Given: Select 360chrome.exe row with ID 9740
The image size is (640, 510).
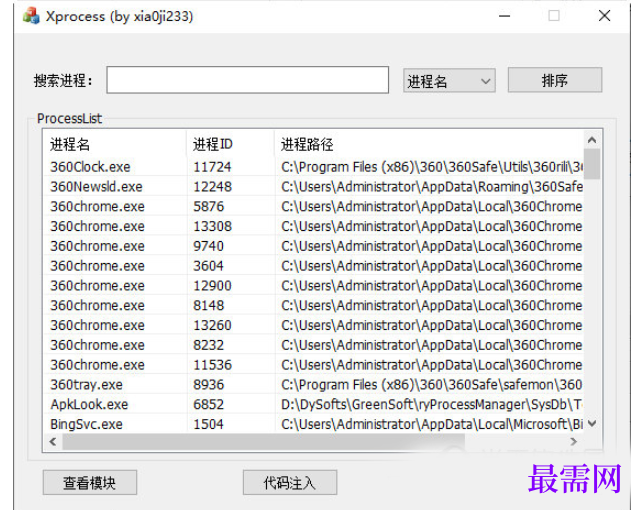Looking at the screenshot, I should tap(313, 246).
